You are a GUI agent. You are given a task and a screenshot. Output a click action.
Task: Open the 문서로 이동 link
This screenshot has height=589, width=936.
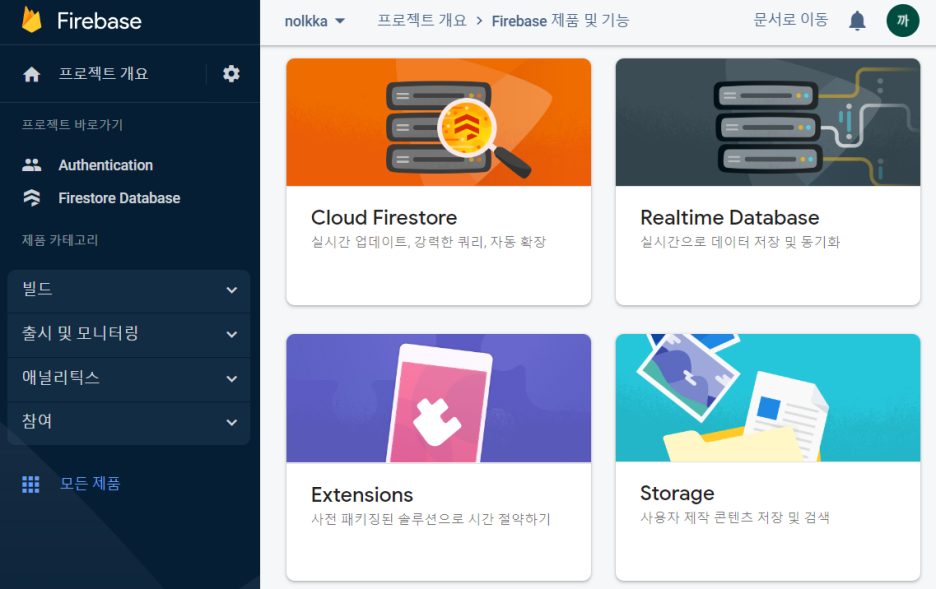point(791,20)
